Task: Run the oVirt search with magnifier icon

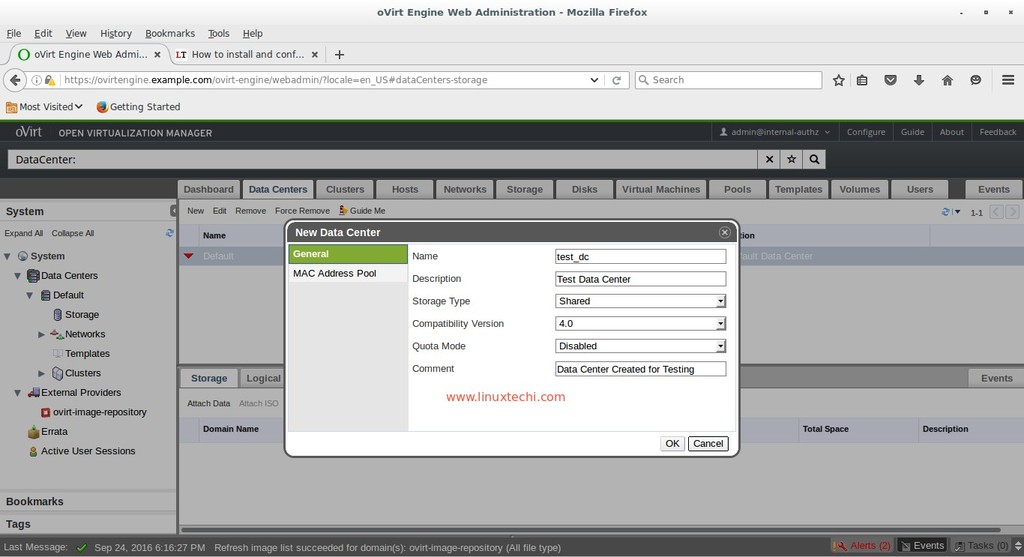Action: (x=814, y=159)
